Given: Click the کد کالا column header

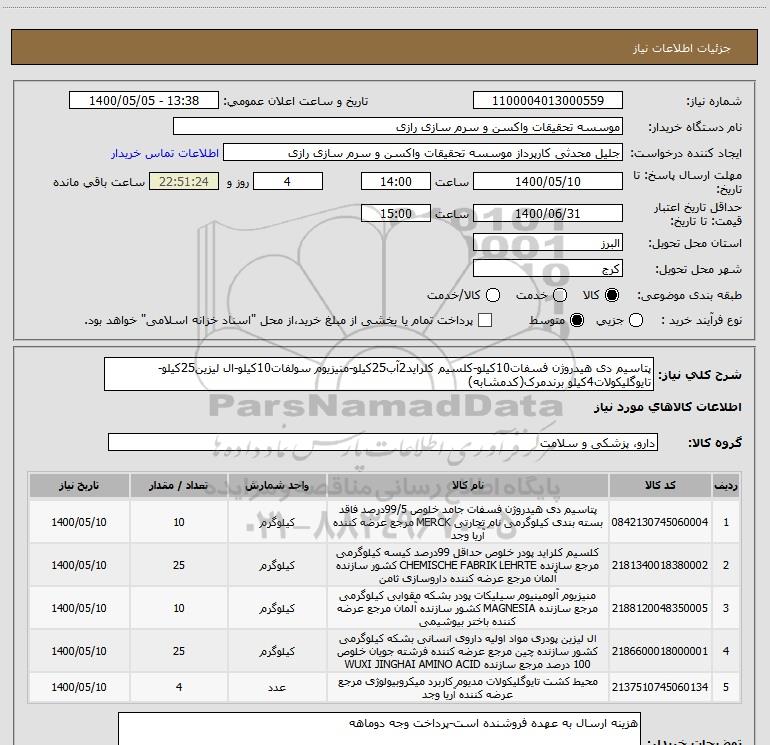Looking at the screenshot, I should tap(660, 485).
